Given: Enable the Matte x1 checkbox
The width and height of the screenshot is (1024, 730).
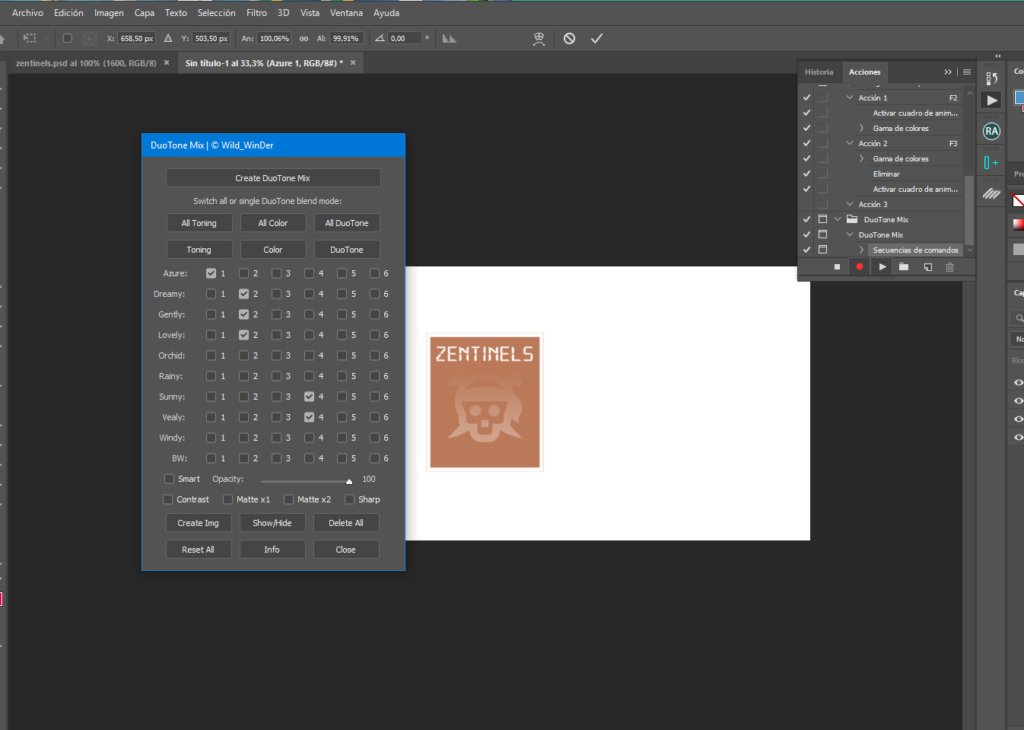Looking at the screenshot, I should click(228, 500).
